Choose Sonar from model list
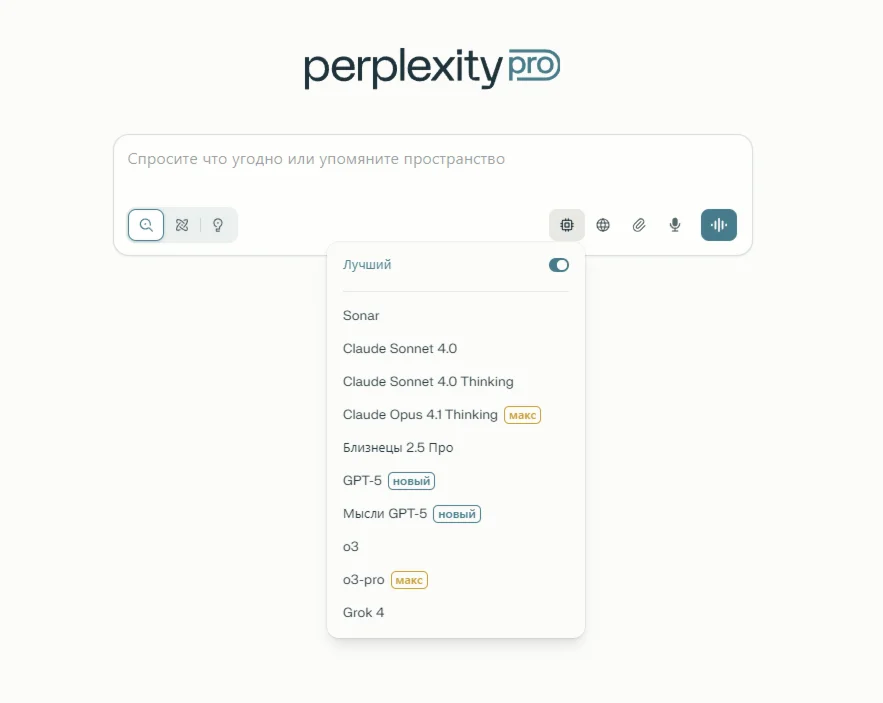This screenshot has height=703, width=883. pyautogui.click(x=361, y=316)
